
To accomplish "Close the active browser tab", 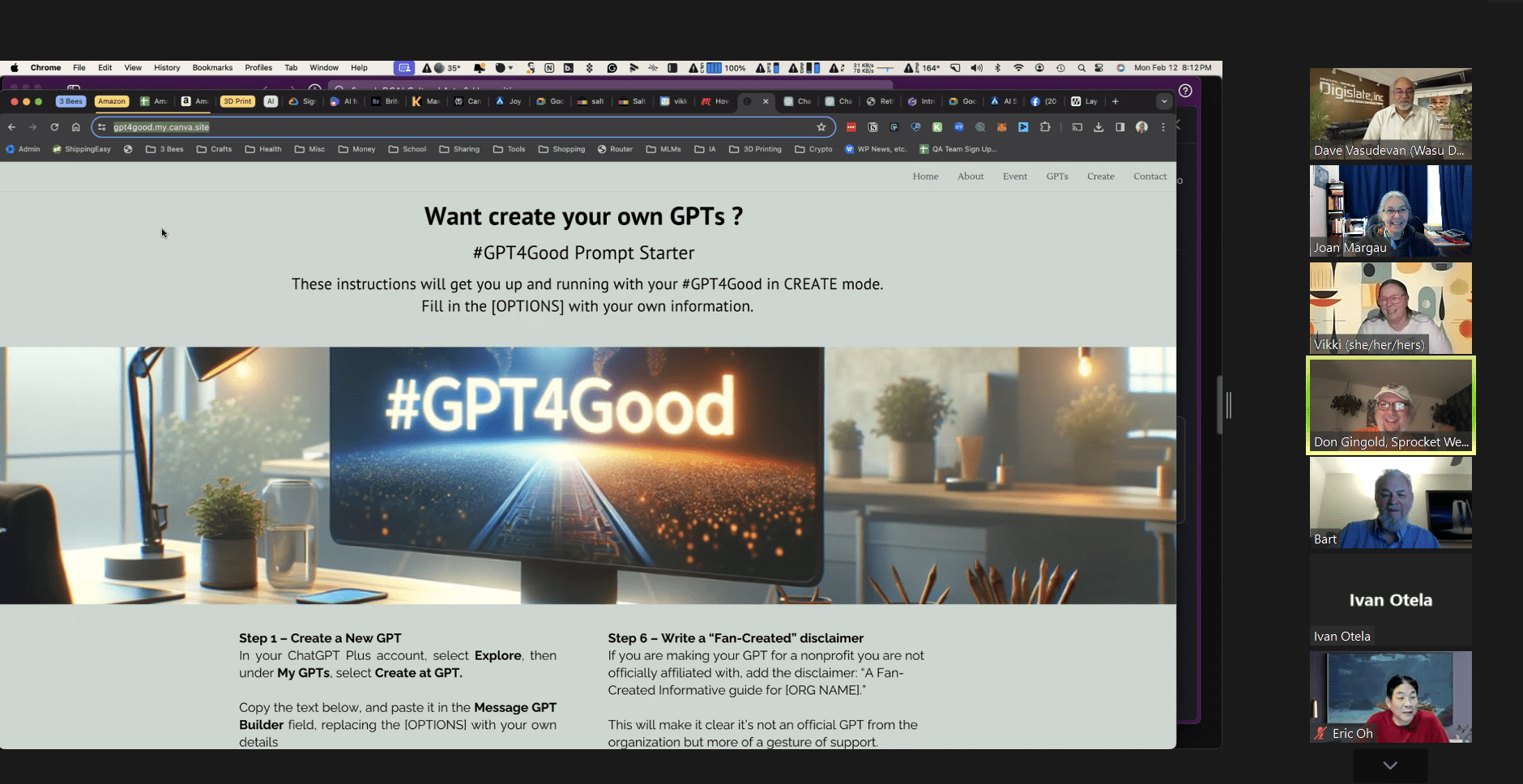I will point(766,101).
